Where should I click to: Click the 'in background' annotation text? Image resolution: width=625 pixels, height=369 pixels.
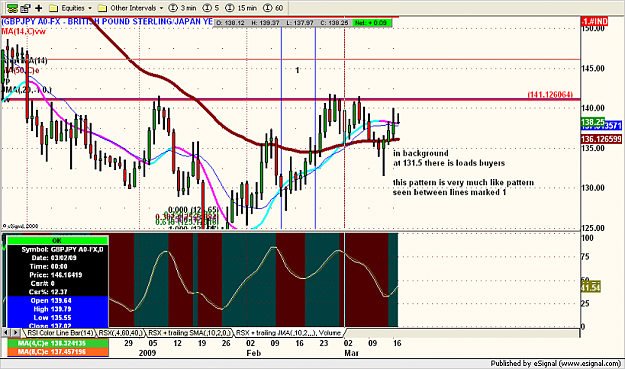[x=421, y=153]
